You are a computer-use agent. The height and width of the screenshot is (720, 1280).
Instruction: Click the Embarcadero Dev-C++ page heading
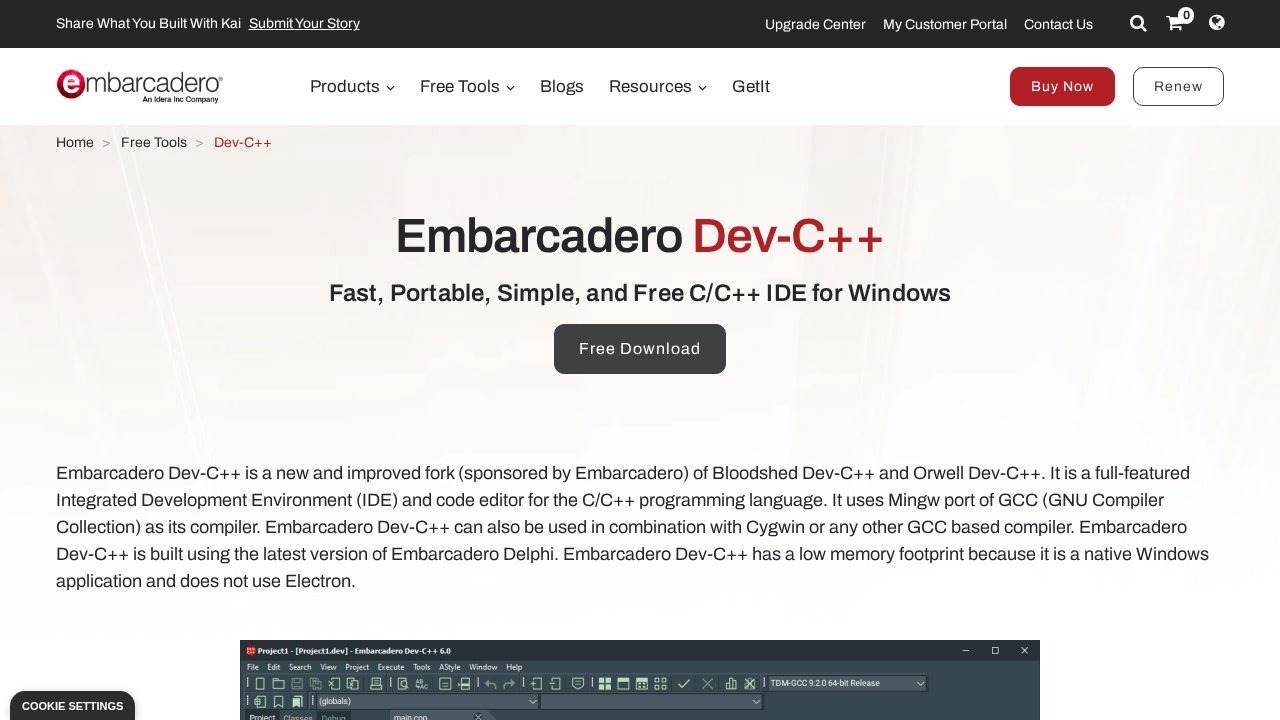pyautogui.click(x=640, y=237)
